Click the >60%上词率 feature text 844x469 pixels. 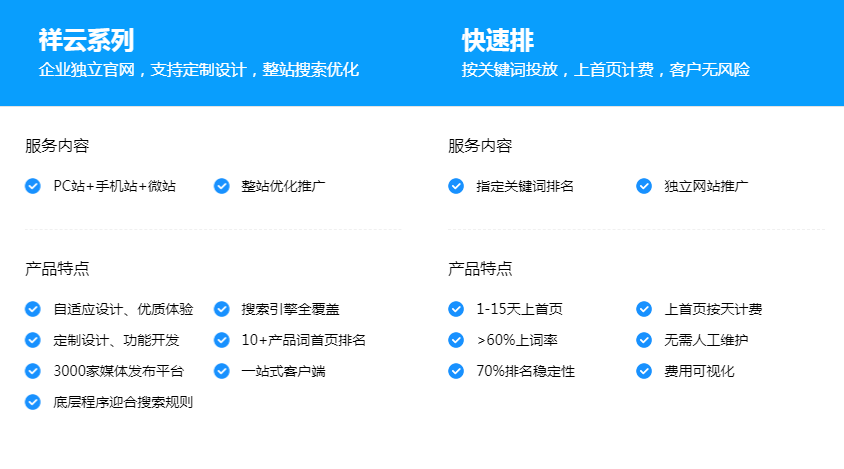coord(519,340)
